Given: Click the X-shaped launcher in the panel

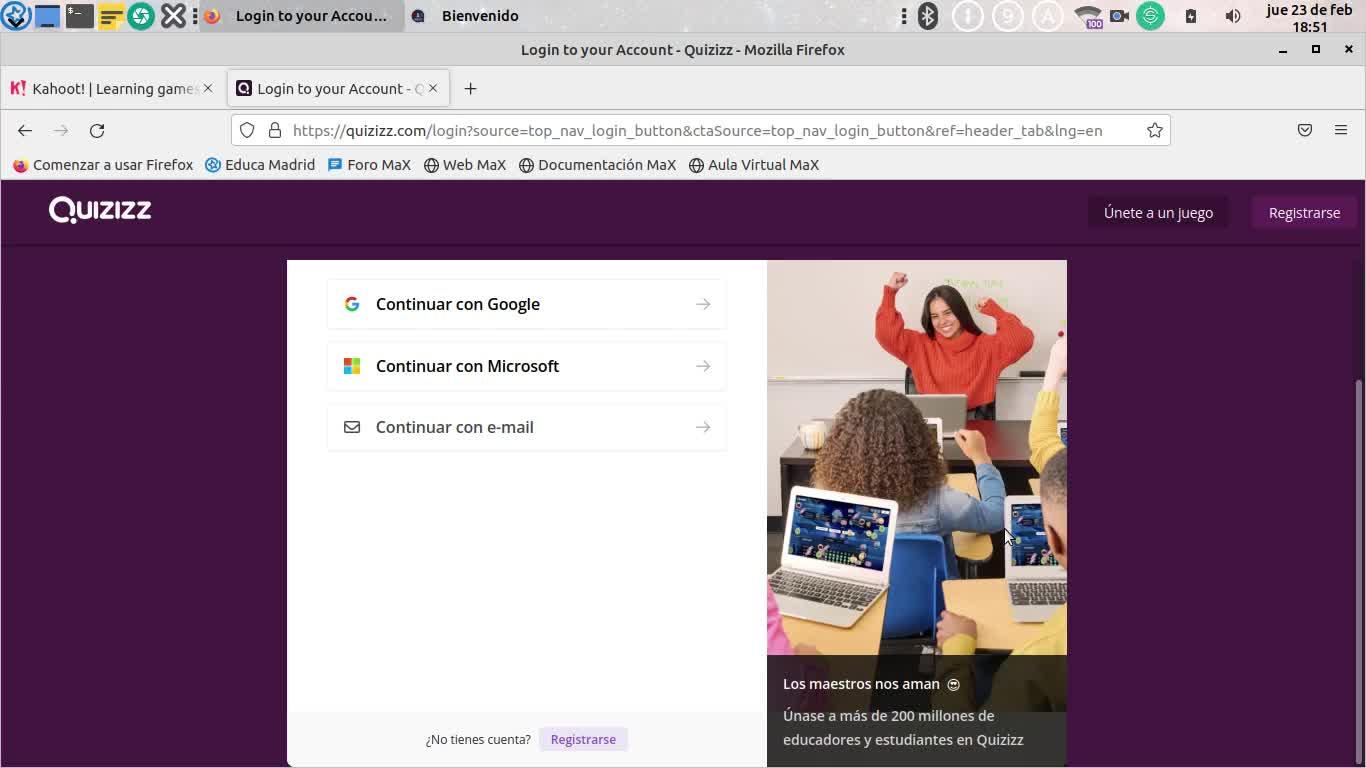Looking at the screenshot, I should click(x=173, y=16).
